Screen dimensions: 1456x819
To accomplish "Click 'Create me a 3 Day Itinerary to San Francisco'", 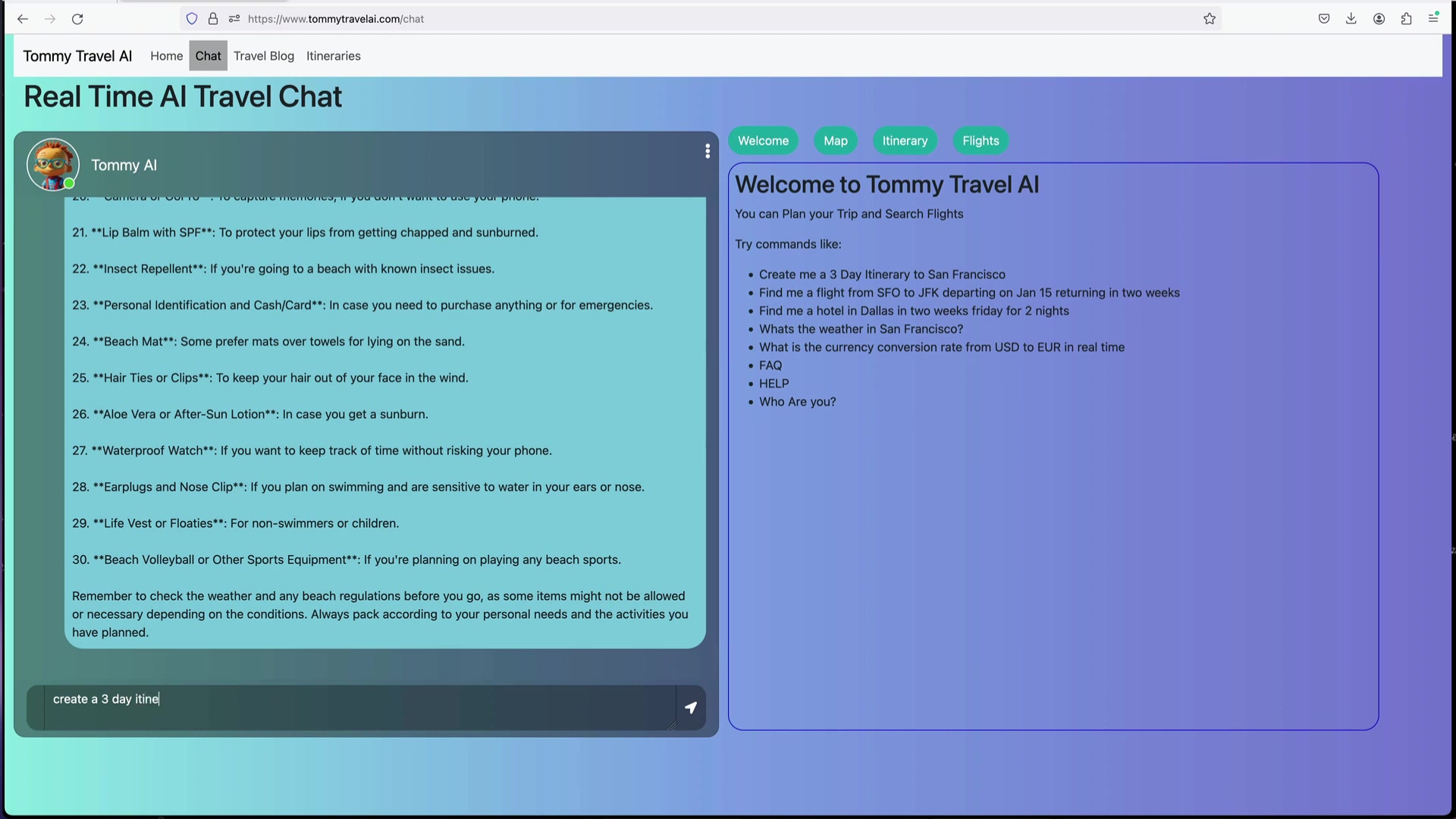I will pyautogui.click(x=882, y=275).
